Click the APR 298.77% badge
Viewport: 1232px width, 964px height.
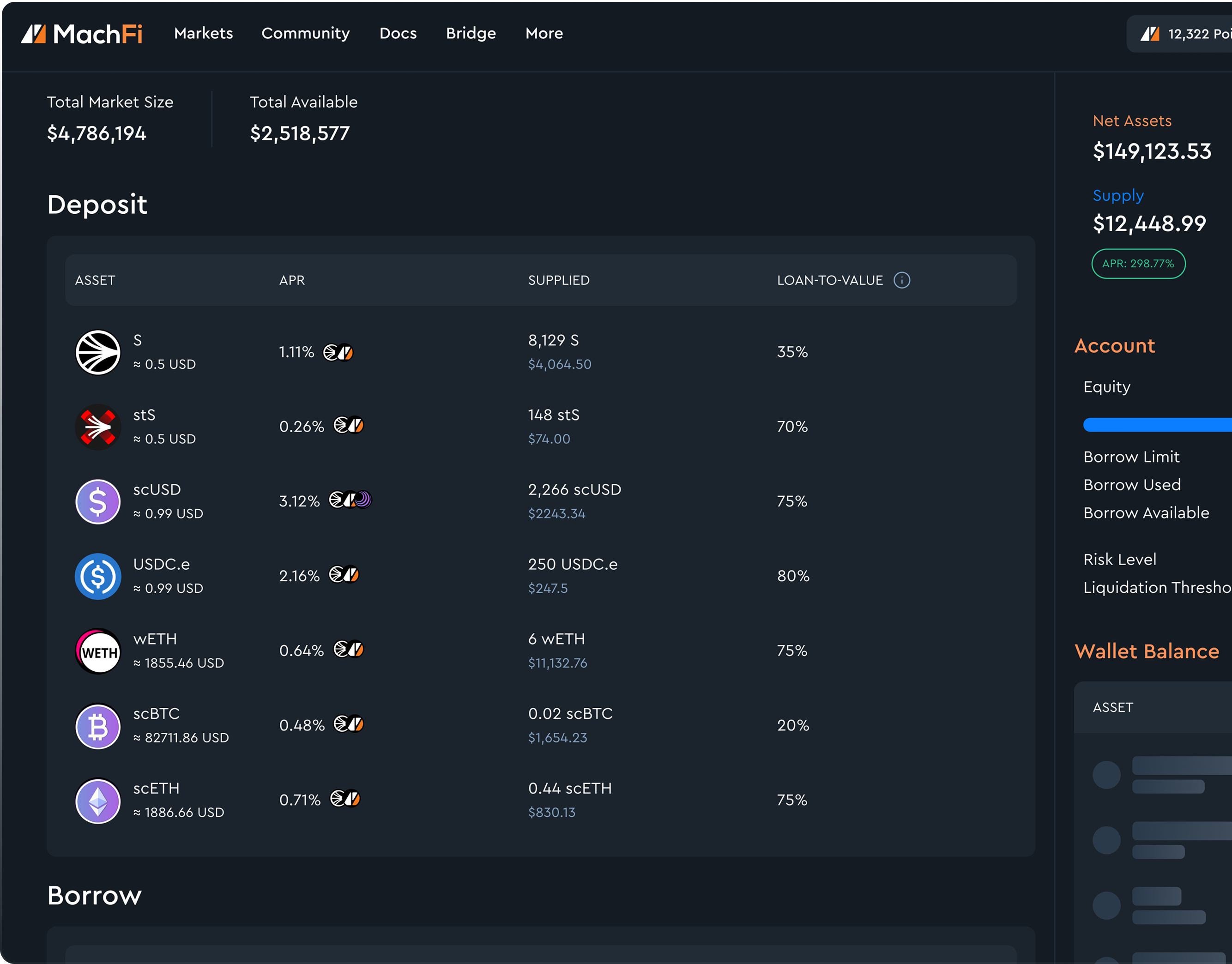[1138, 264]
